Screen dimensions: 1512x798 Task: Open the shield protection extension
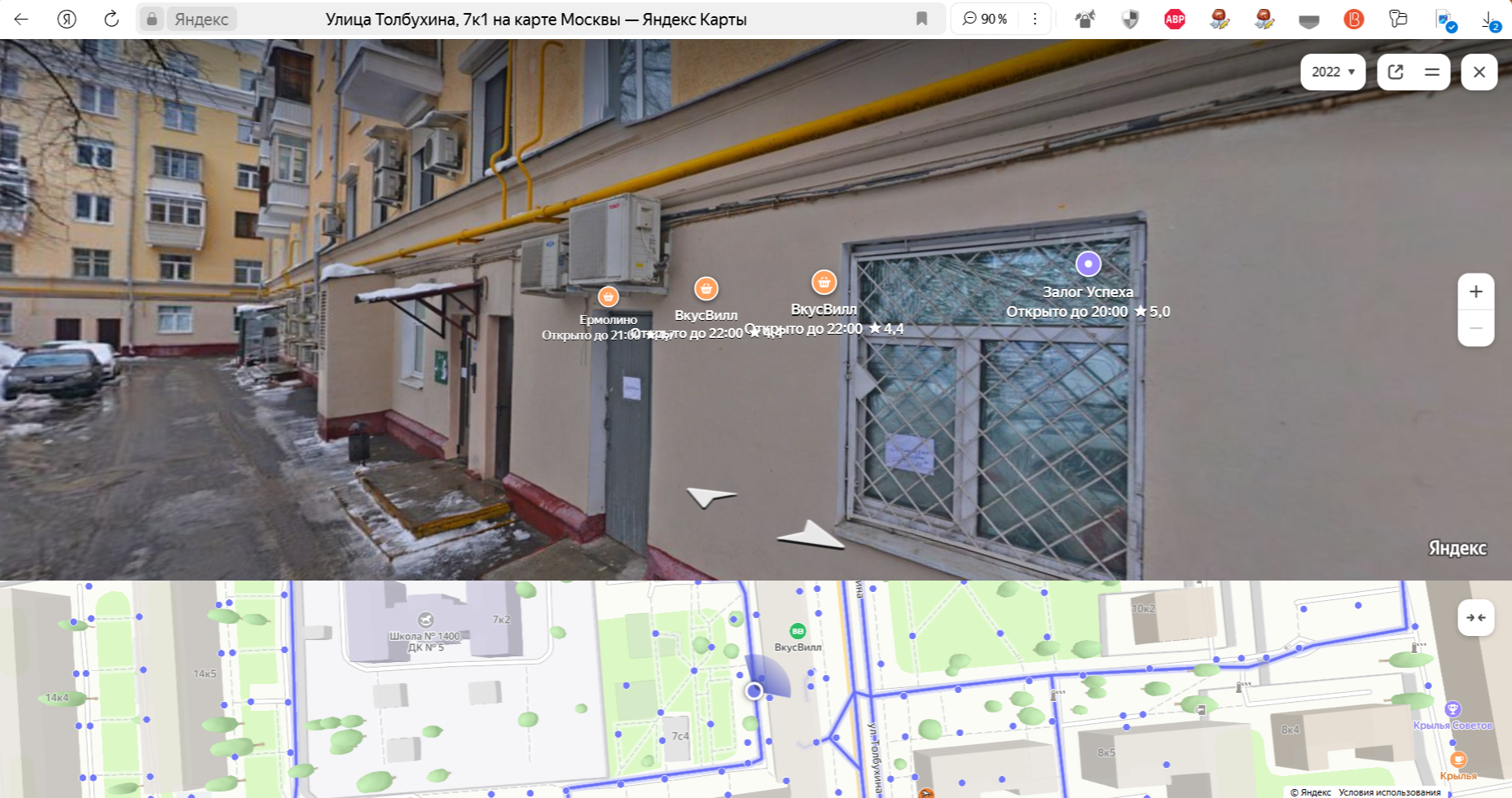click(x=1130, y=19)
